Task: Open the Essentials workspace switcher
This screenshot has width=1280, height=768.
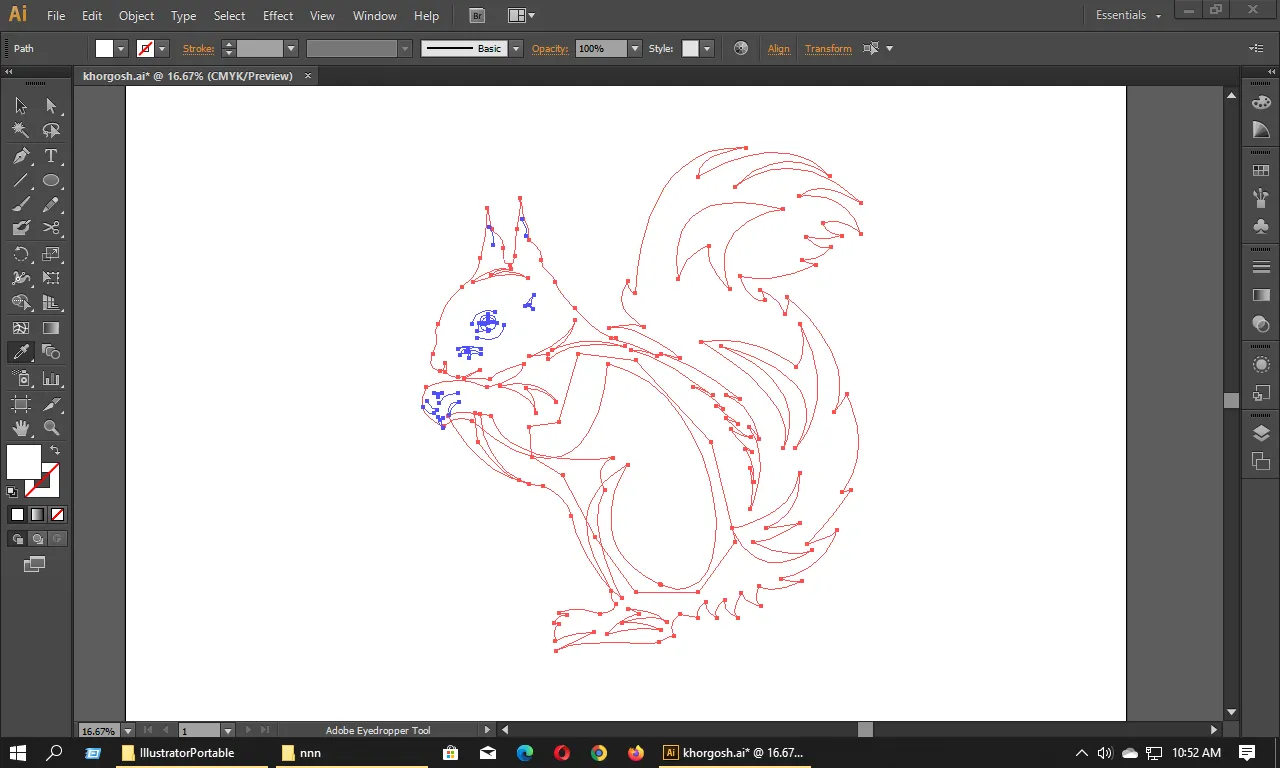Action: point(1128,15)
